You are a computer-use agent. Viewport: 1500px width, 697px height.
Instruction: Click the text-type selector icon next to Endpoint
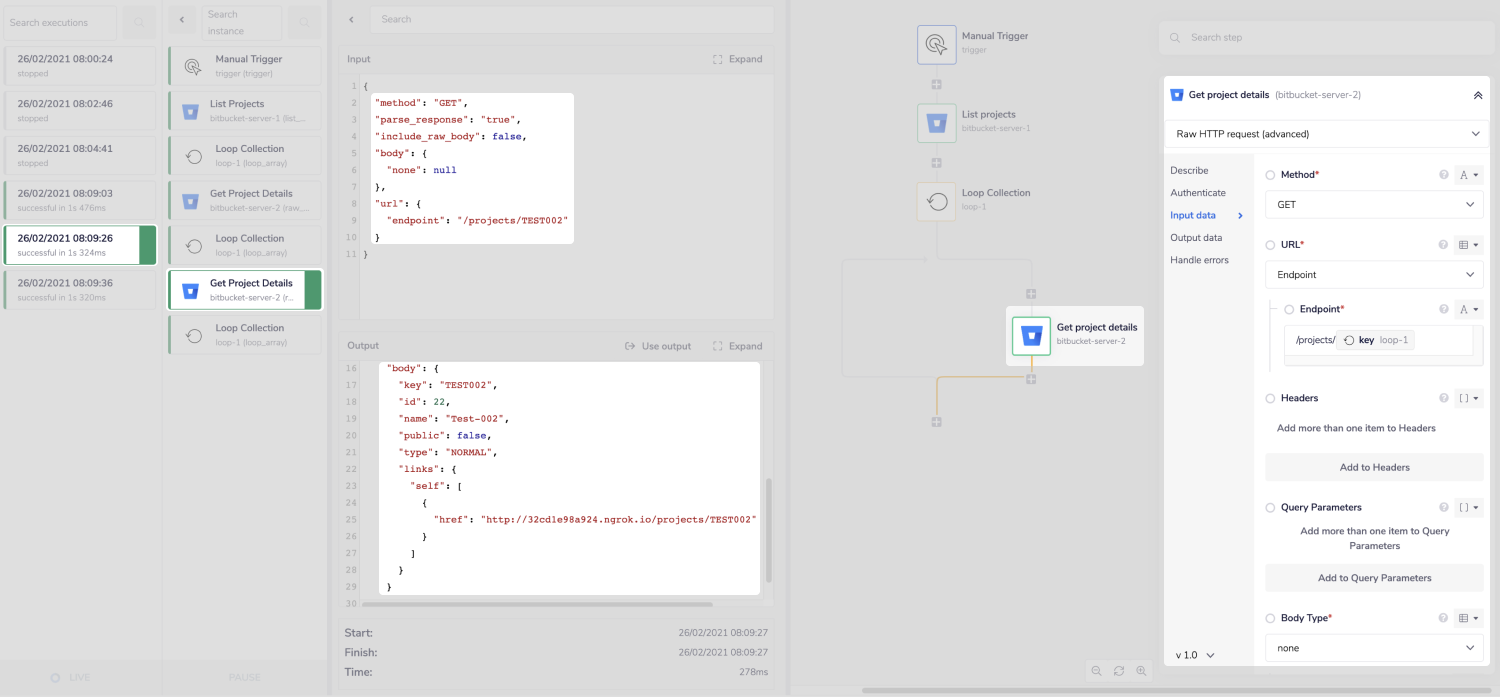tap(1467, 309)
